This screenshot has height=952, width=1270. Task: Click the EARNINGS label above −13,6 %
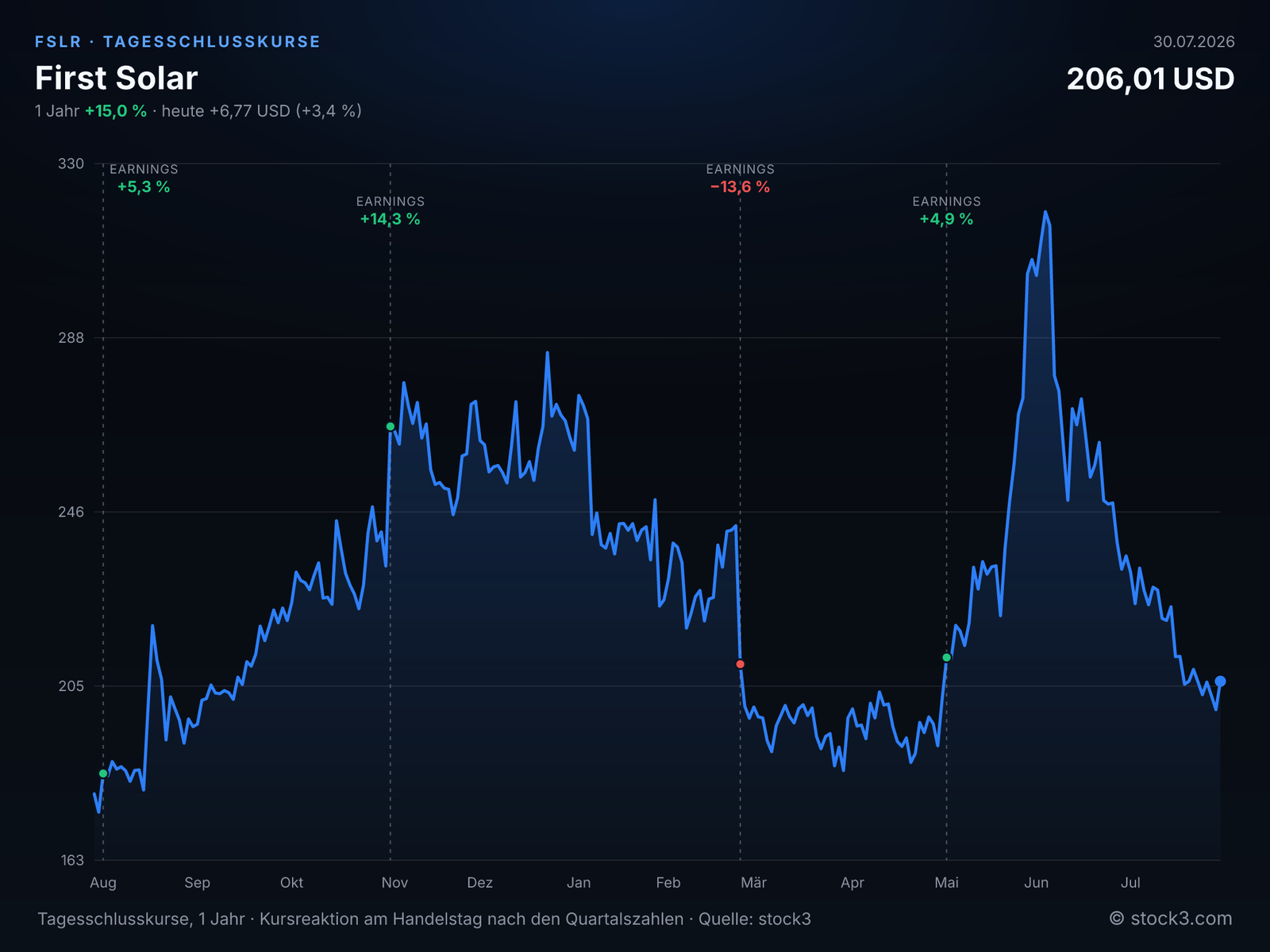click(x=741, y=169)
